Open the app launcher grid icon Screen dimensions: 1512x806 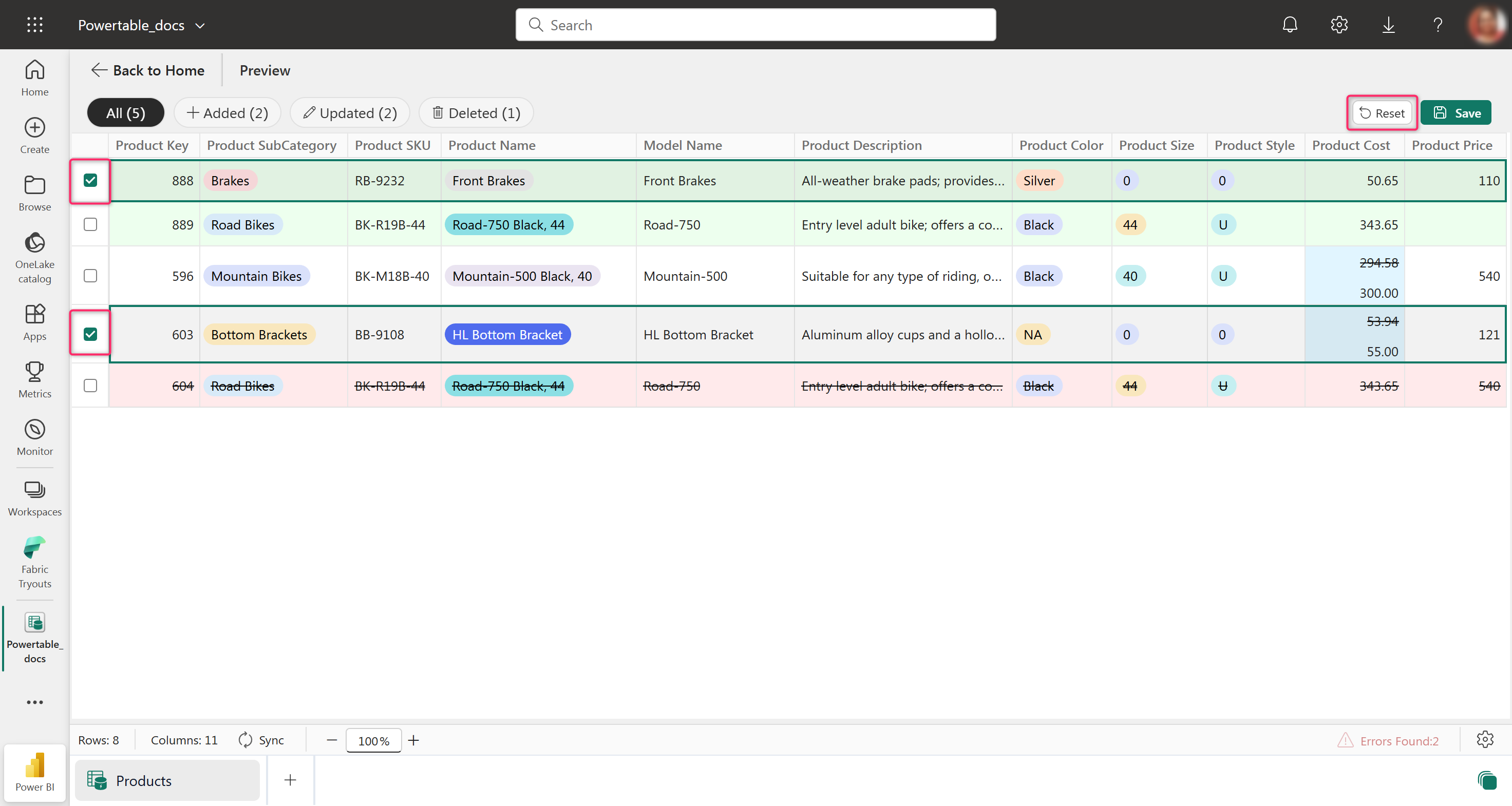[x=34, y=25]
